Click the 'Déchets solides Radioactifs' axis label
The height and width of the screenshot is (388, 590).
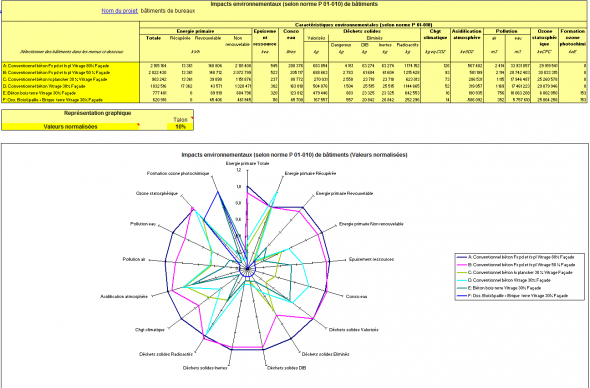click(166, 355)
